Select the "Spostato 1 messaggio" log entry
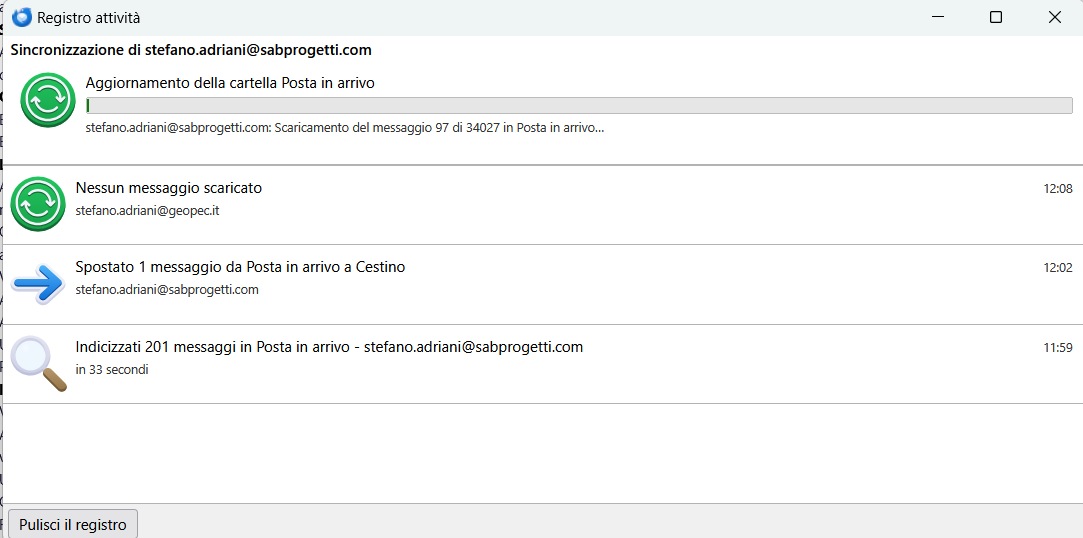The width and height of the screenshot is (1083, 538). [x=240, y=267]
